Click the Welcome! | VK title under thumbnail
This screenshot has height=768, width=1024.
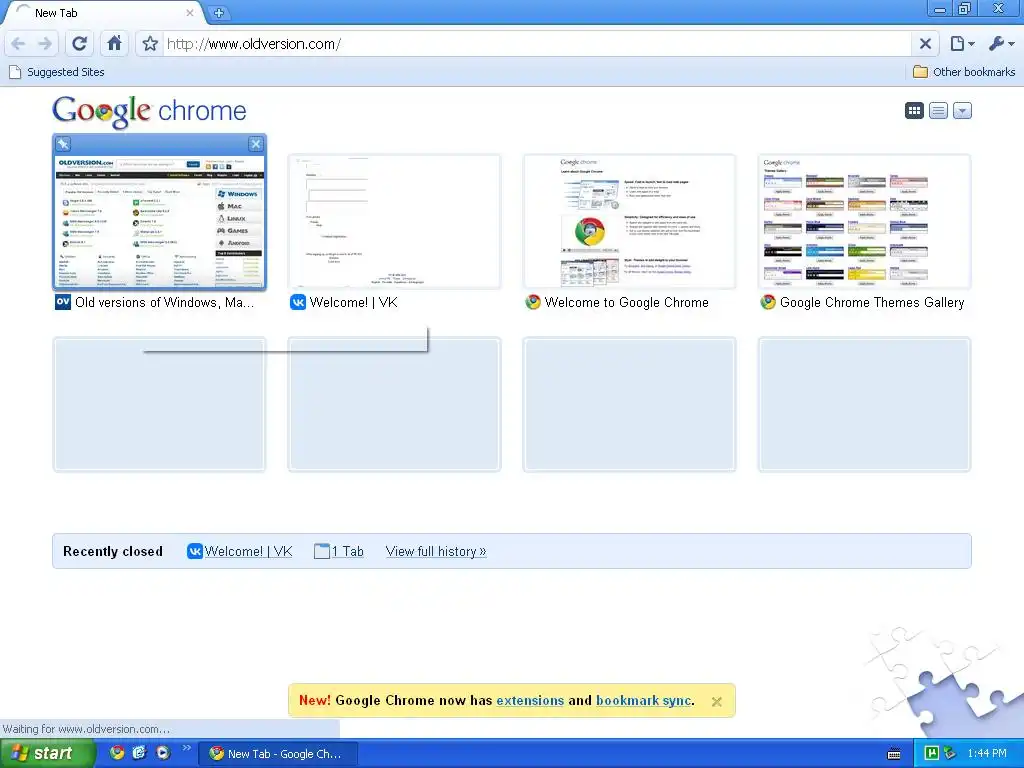[x=353, y=302]
